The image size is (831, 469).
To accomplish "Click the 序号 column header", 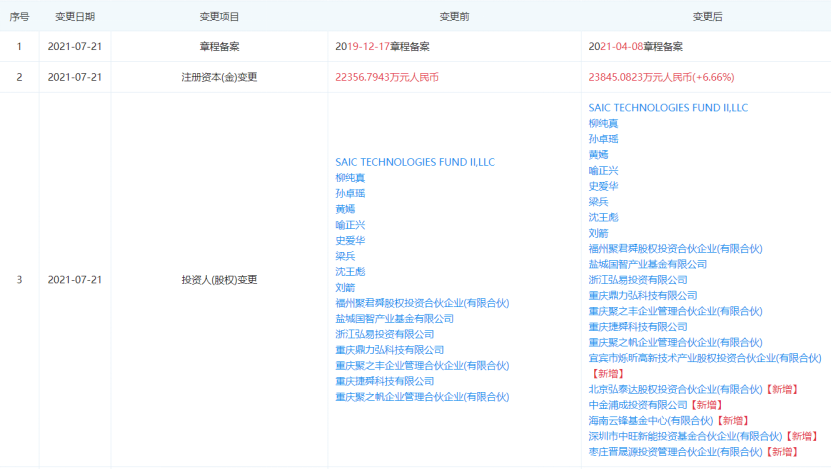I will click(19, 17).
